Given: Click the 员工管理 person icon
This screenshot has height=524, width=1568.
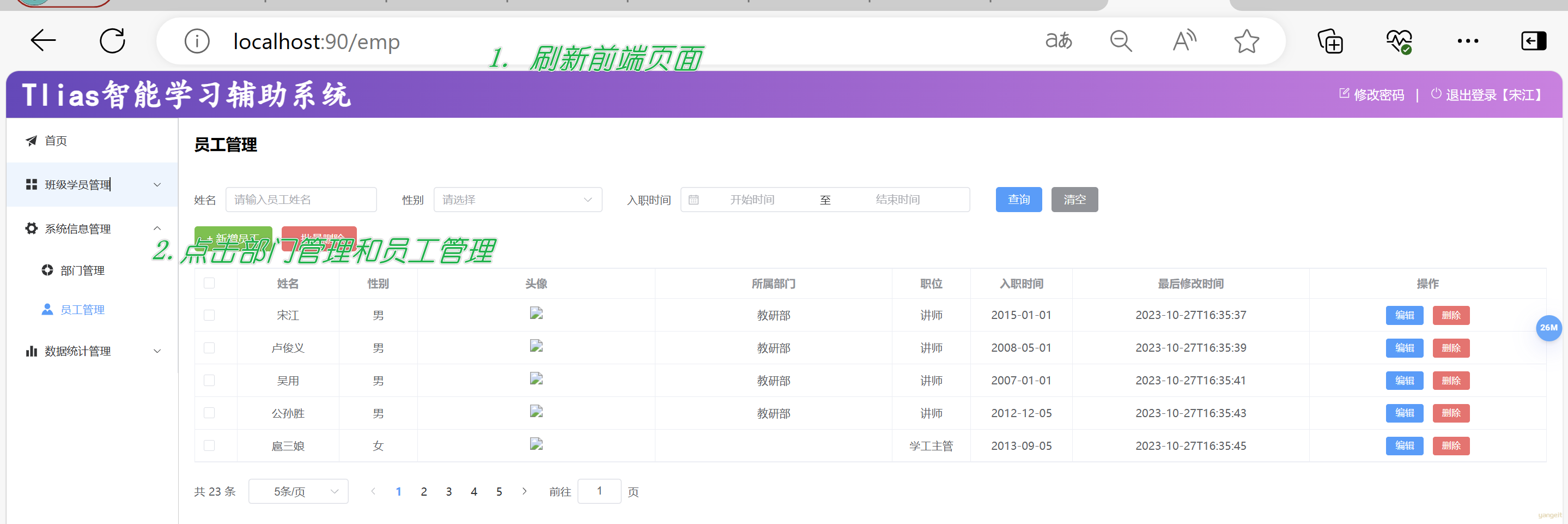Looking at the screenshot, I should click(47, 309).
